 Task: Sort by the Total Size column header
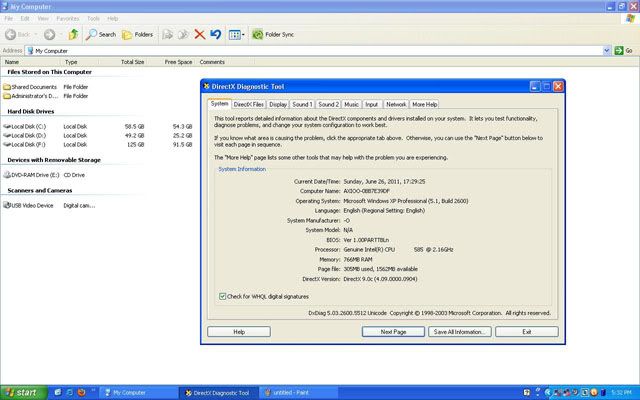[123, 62]
